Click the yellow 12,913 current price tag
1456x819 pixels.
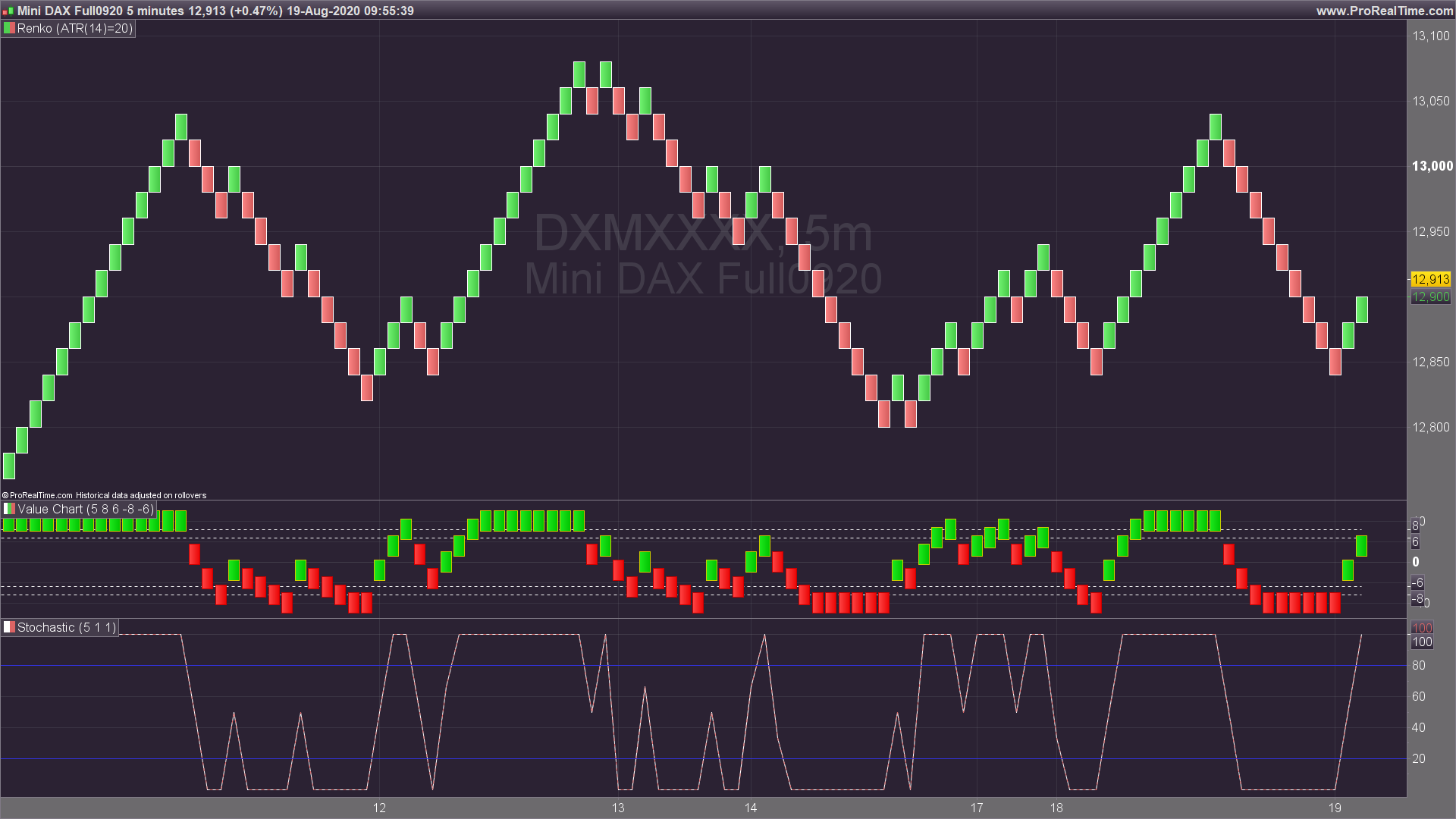[1430, 279]
